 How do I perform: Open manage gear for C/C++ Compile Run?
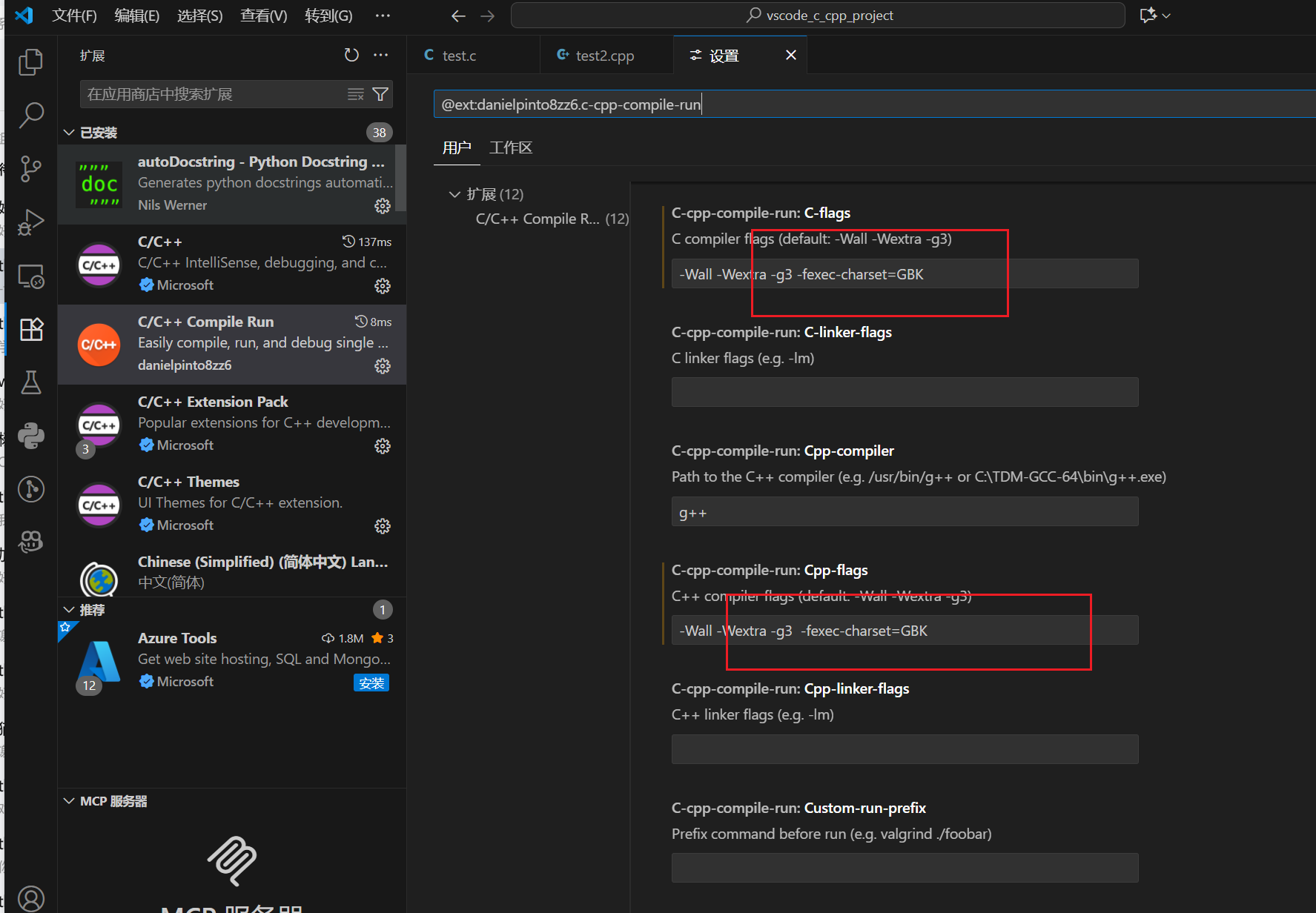tap(383, 365)
